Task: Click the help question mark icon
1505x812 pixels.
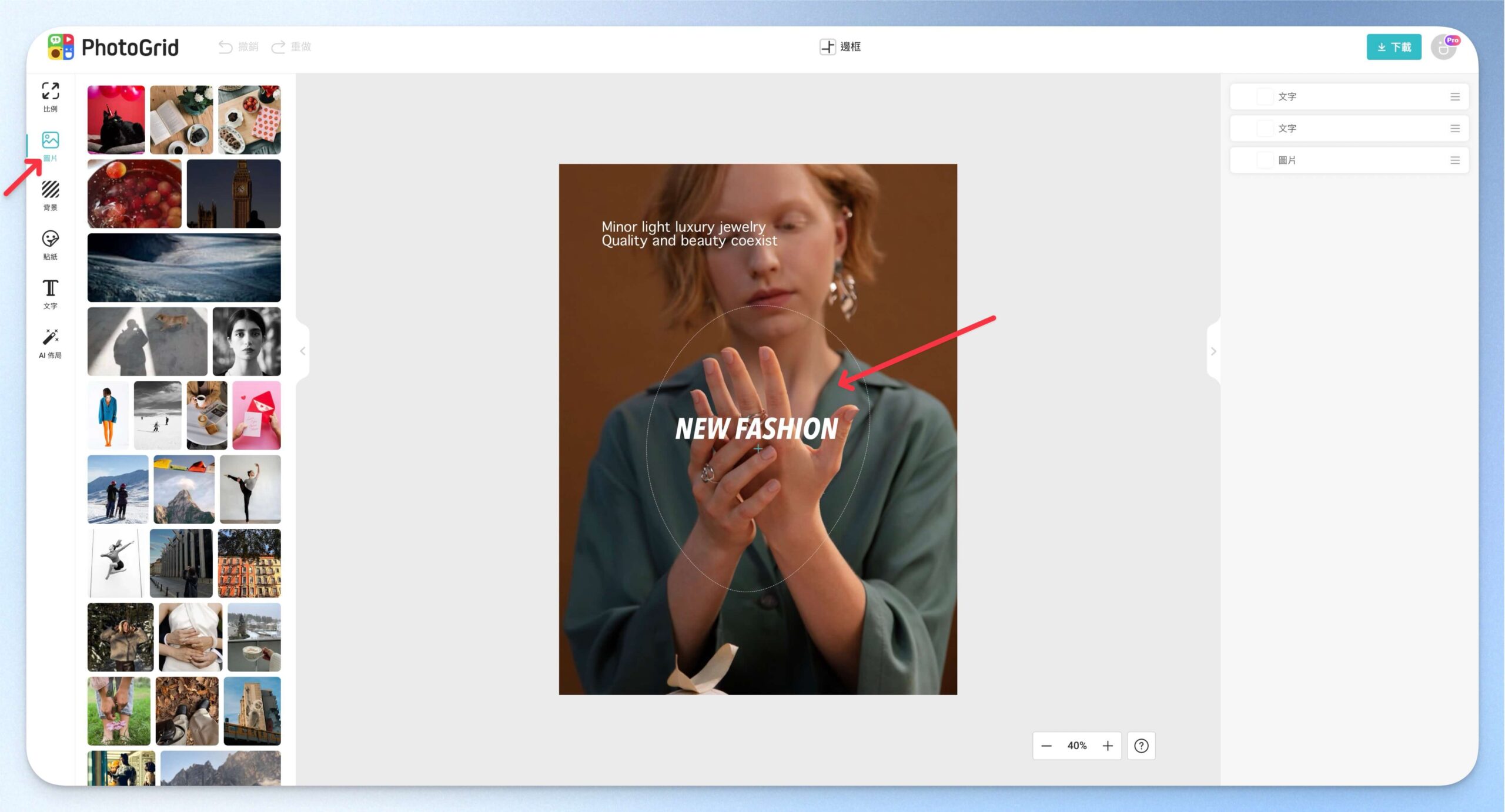Action: [x=1141, y=746]
